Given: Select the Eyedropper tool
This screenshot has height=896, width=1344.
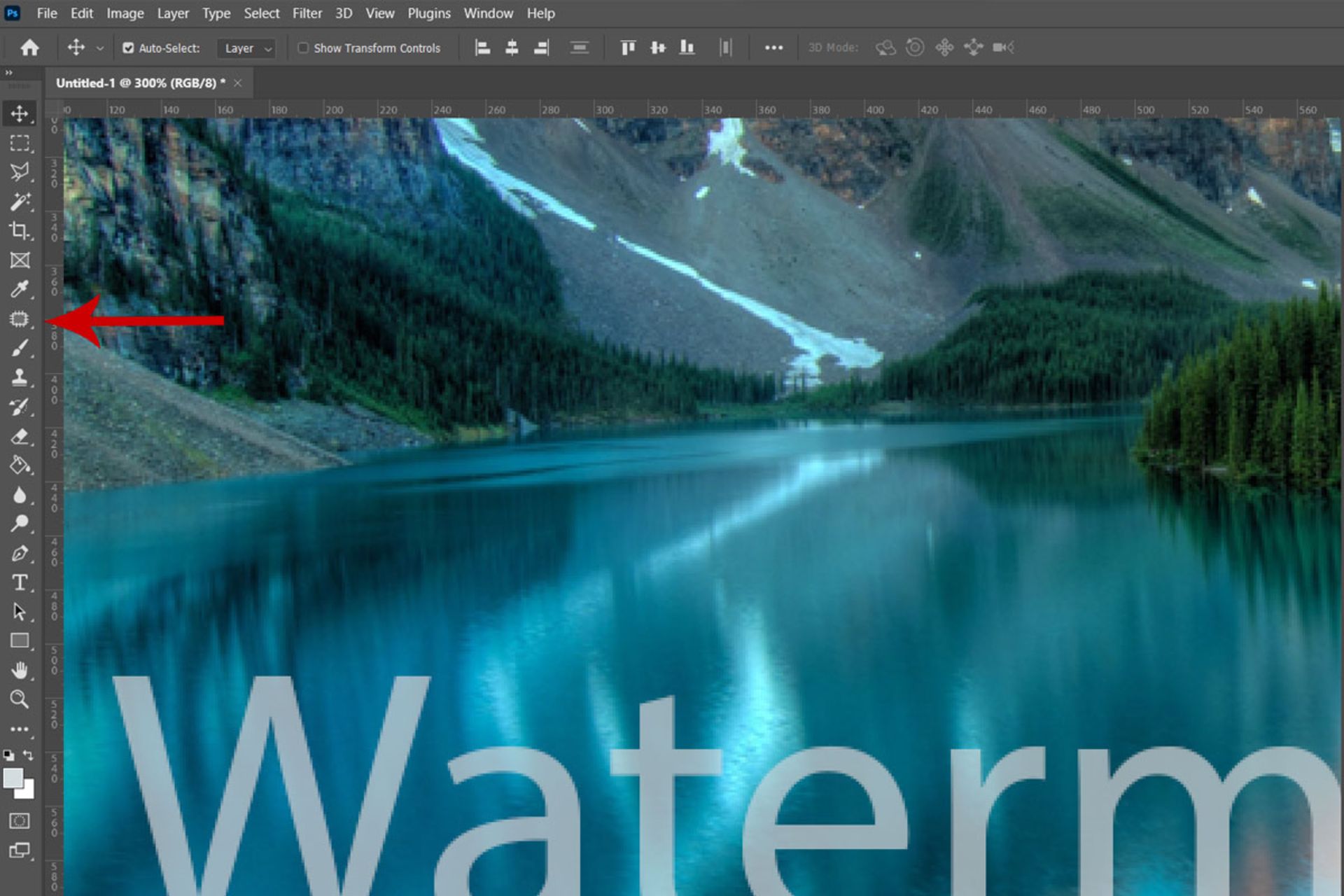Looking at the screenshot, I should (x=20, y=289).
